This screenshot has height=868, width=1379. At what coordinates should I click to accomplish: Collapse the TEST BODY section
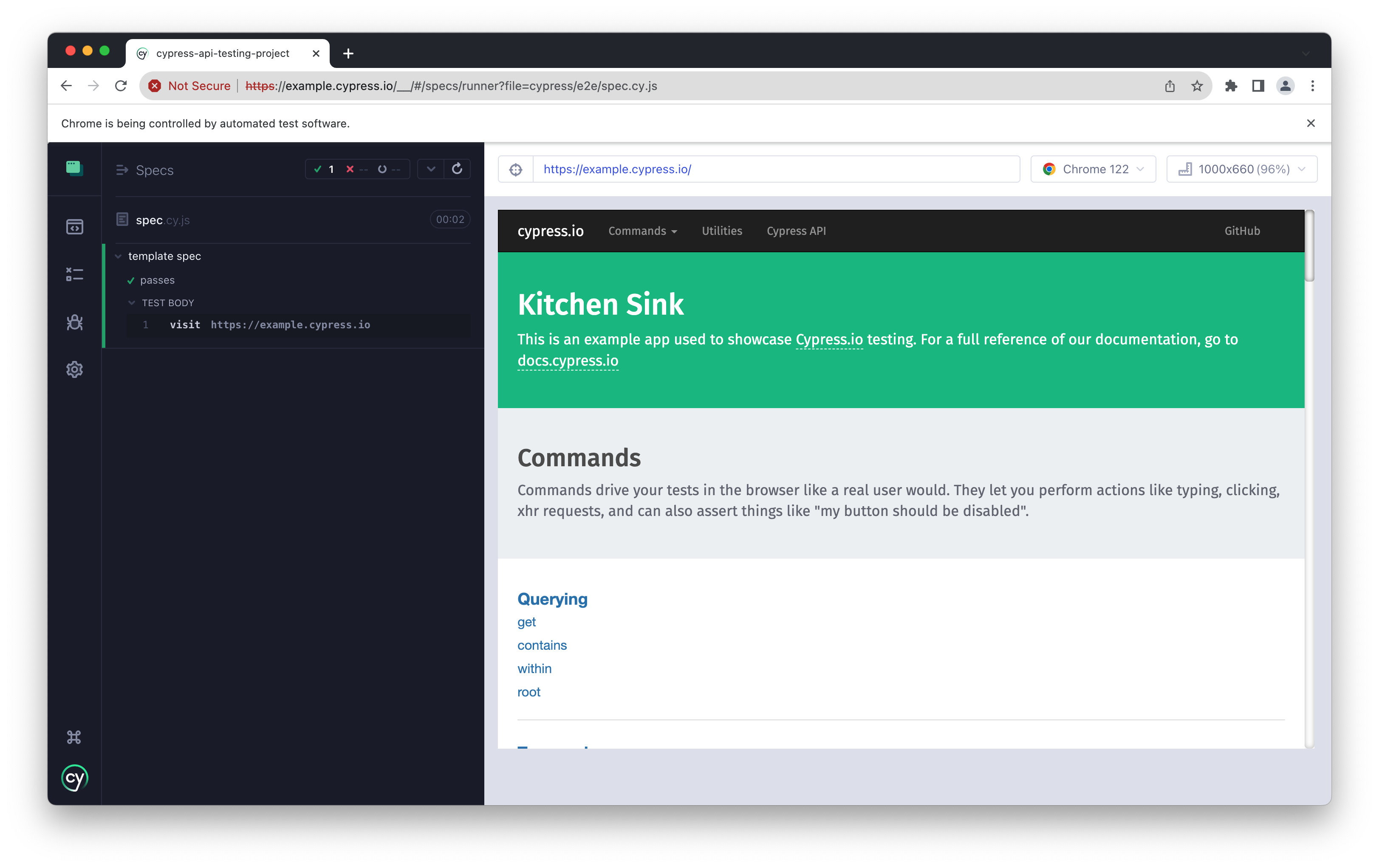[x=132, y=302]
